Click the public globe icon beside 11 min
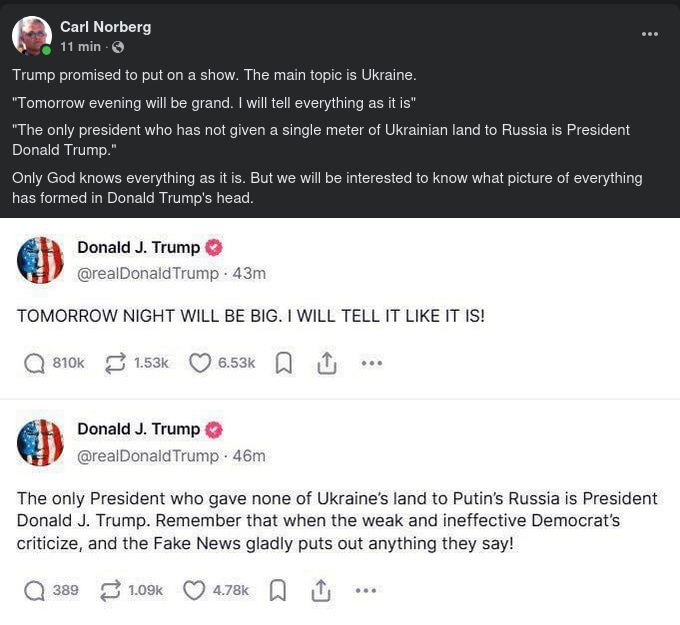This screenshot has height=625, width=680. pos(118,47)
